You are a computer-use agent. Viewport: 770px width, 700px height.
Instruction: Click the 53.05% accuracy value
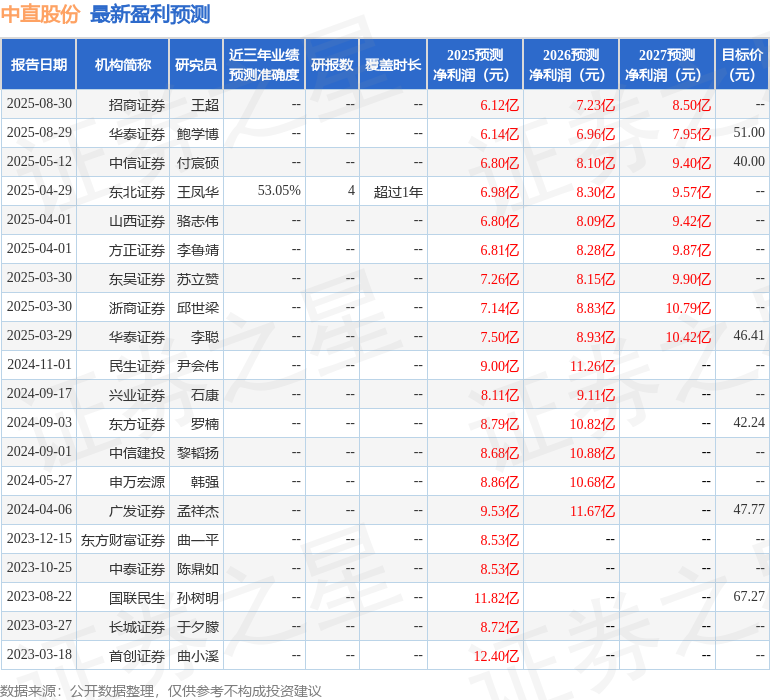tap(279, 191)
